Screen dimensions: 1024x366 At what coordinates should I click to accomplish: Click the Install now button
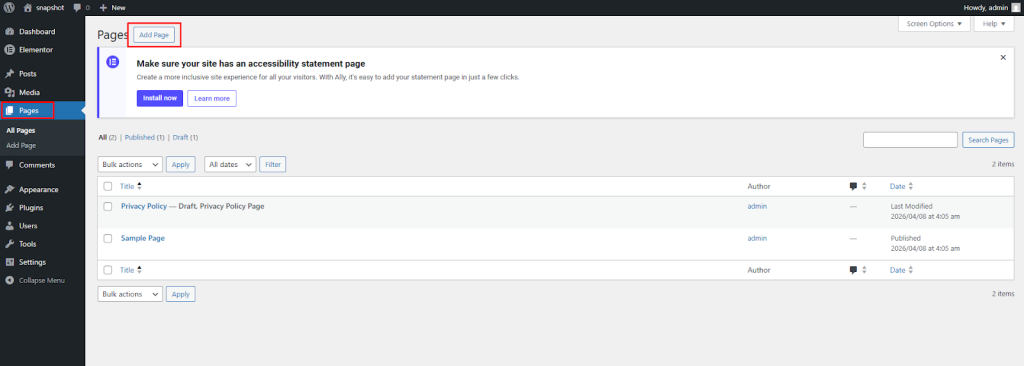click(160, 99)
